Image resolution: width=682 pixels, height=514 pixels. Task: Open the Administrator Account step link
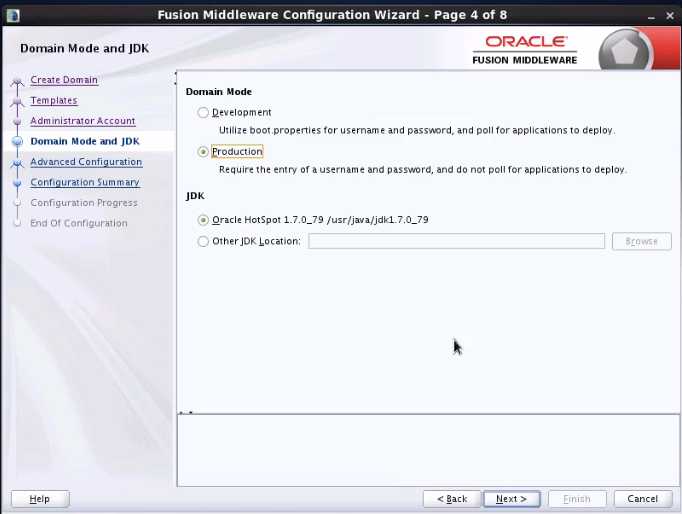coord(83,121)
